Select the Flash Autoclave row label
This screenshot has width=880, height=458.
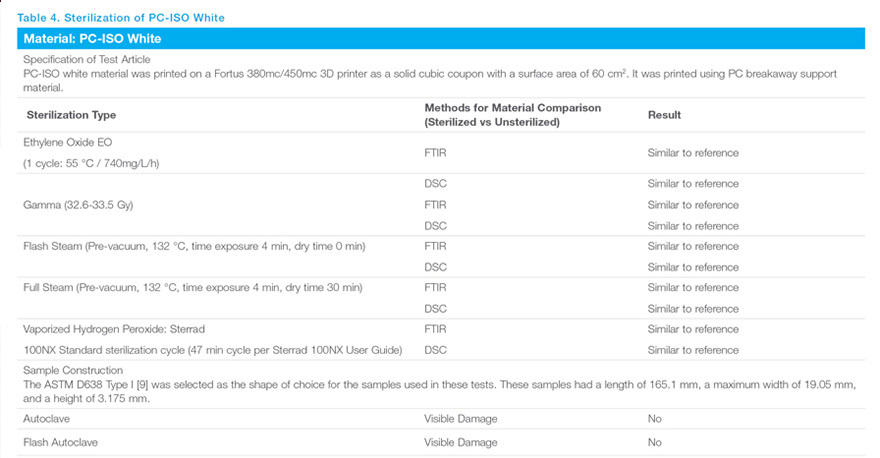point(60,441)
